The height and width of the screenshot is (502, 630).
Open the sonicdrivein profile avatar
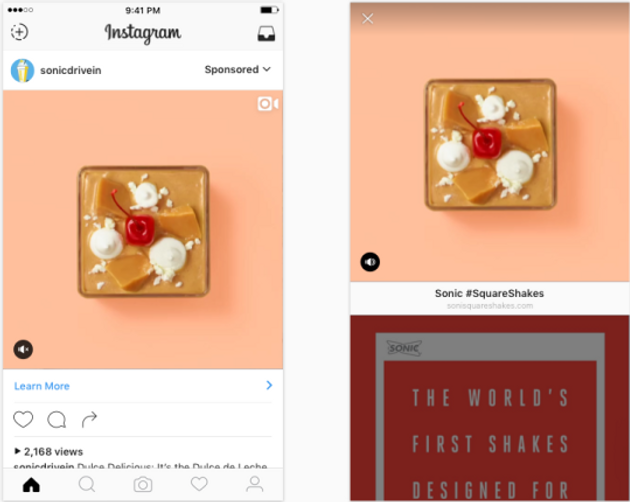(x=22, y=70)
